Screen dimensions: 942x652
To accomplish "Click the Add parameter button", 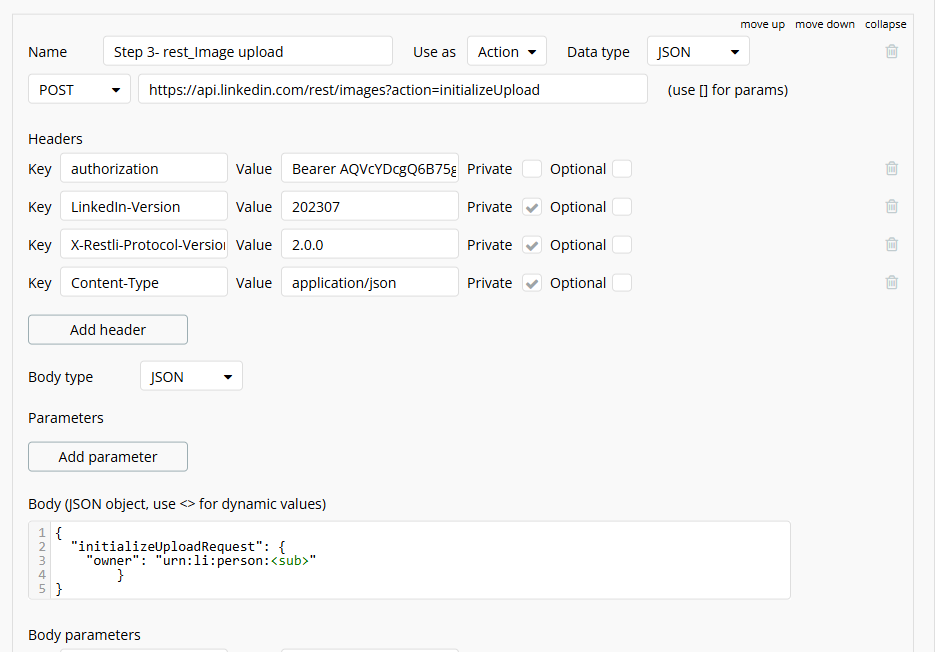I will tap(108, 457).
